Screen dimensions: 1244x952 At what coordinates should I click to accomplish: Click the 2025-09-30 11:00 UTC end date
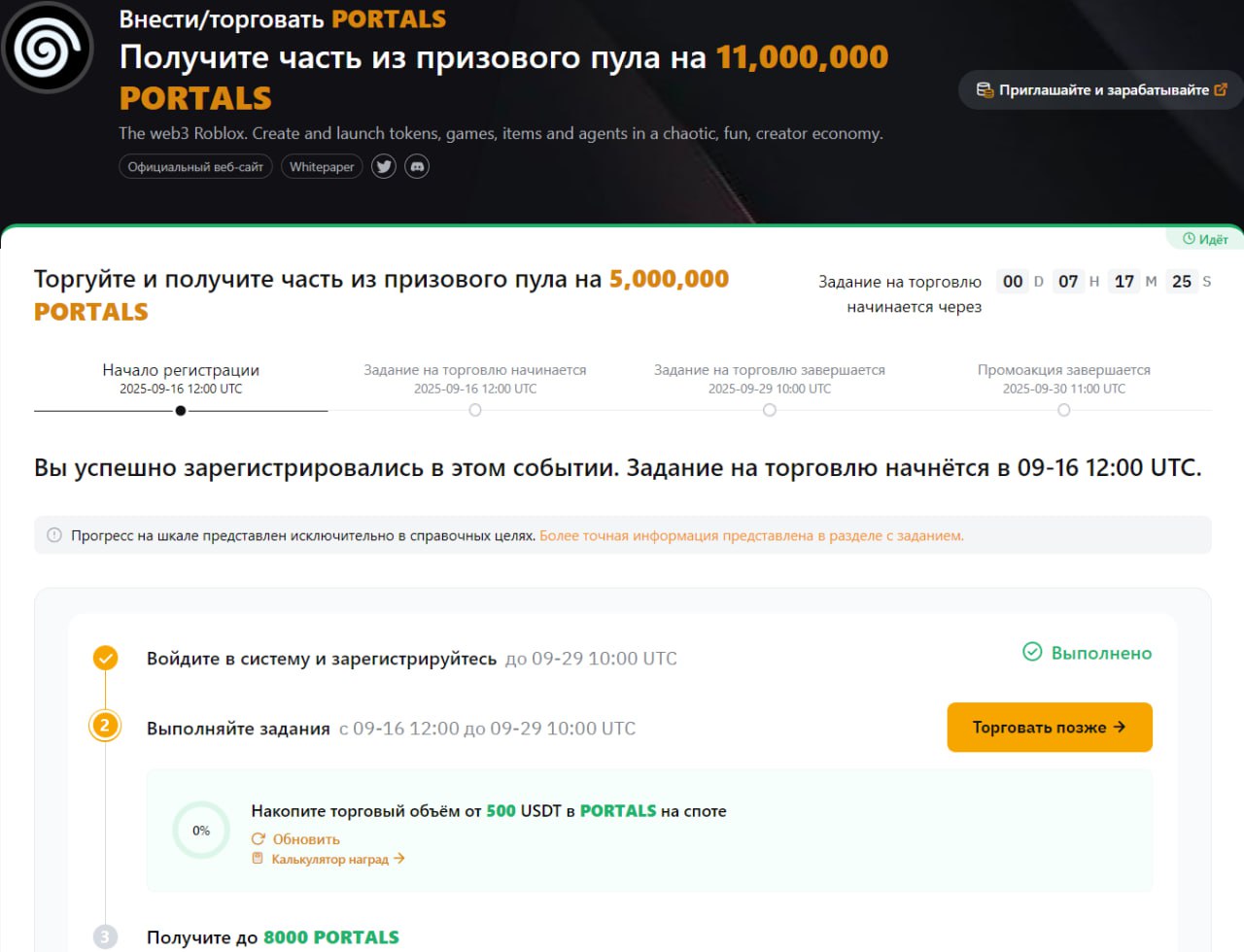tap(1064, 389)
